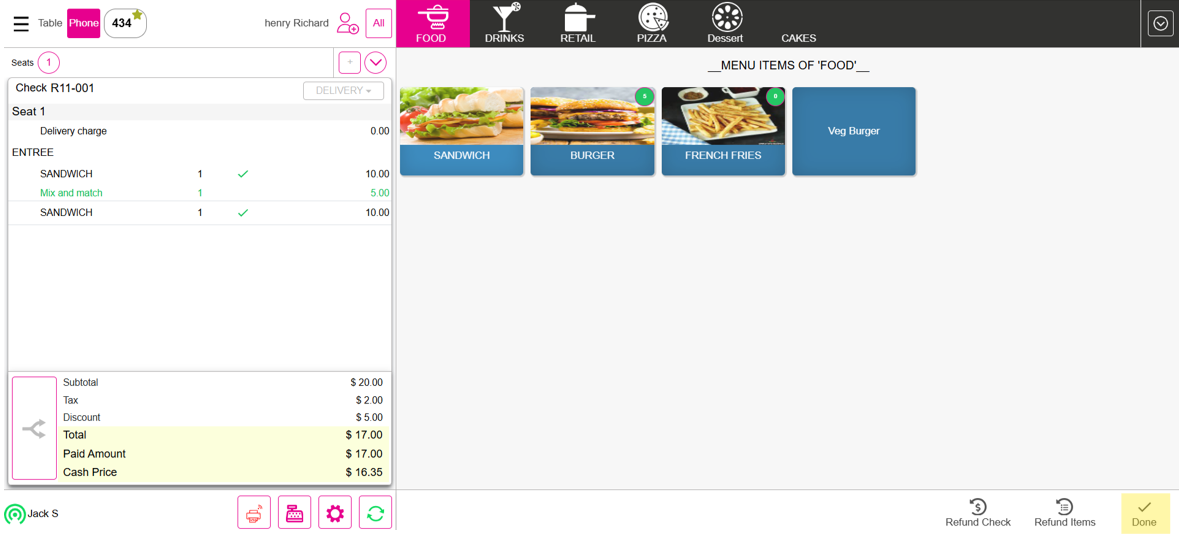
Task: Switch to the DRINKS category tab
Action: pyautogui.click(x=504, y=24)
